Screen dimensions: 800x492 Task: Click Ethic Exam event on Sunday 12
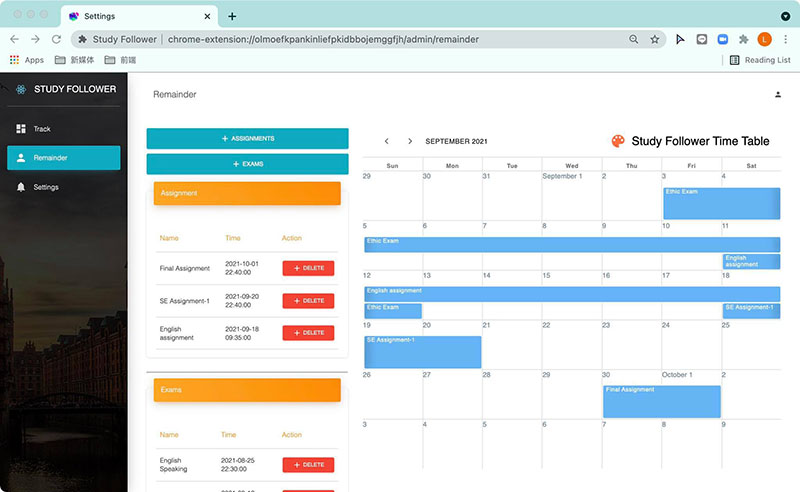pyautogui.click(x=393, y=311)
